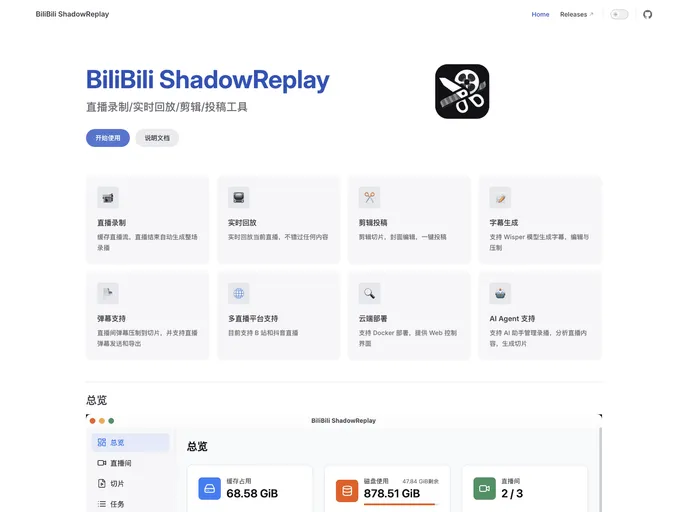Click the 878.51 GiB disk usage value
This screenshot has width=688, height=512.
[x=392, y=494]
